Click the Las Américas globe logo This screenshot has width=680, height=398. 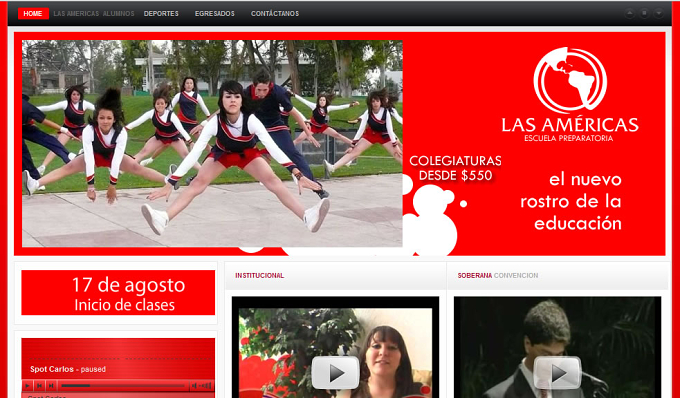570,80
